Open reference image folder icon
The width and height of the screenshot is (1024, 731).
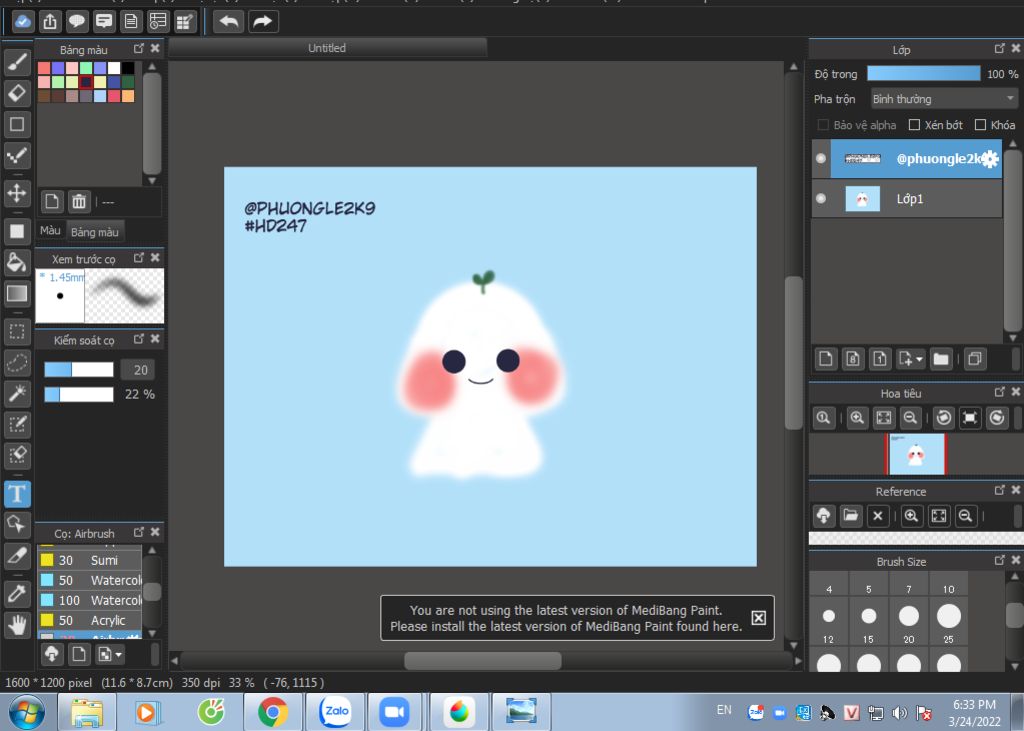click(x=851, y=515)
